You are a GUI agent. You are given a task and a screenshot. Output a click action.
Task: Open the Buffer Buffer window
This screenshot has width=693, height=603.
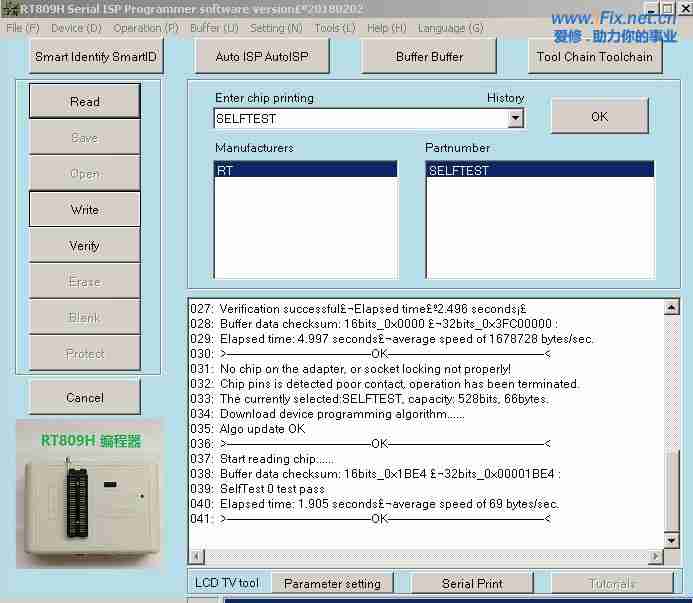click(429, 57)
